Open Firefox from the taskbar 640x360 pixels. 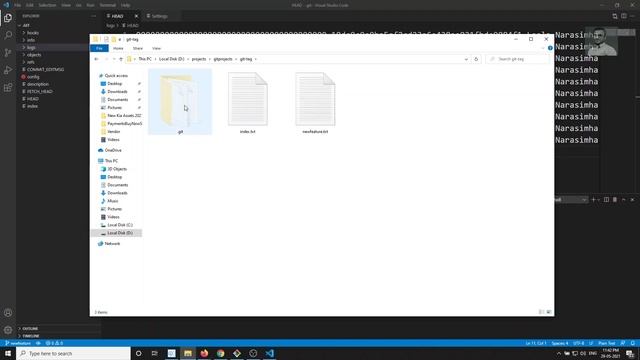point(204,353)
